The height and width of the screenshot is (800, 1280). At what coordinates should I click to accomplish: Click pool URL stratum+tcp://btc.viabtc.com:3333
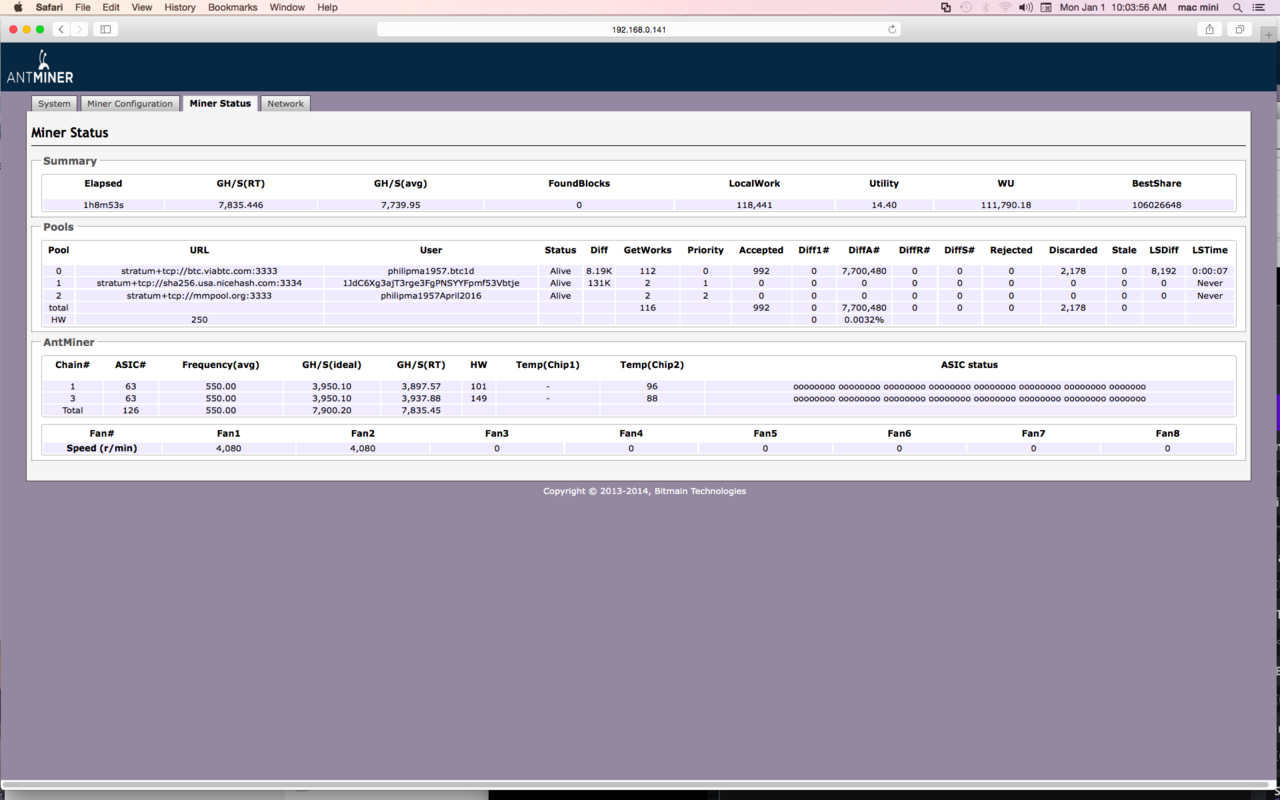point(200,271)
